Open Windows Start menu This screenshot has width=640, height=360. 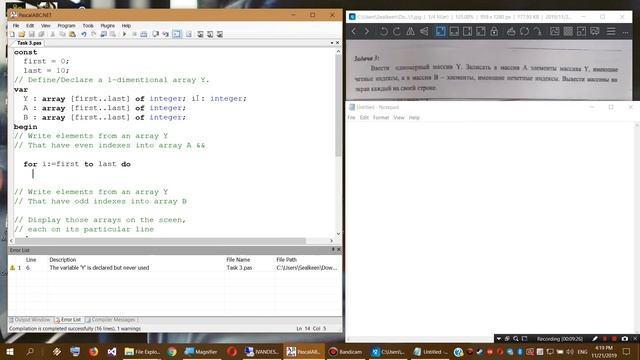pos(9,351)
